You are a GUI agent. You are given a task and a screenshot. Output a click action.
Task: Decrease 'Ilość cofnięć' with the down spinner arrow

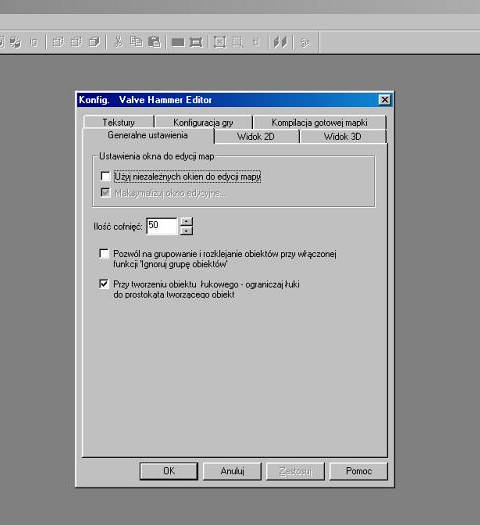[186, 231]
